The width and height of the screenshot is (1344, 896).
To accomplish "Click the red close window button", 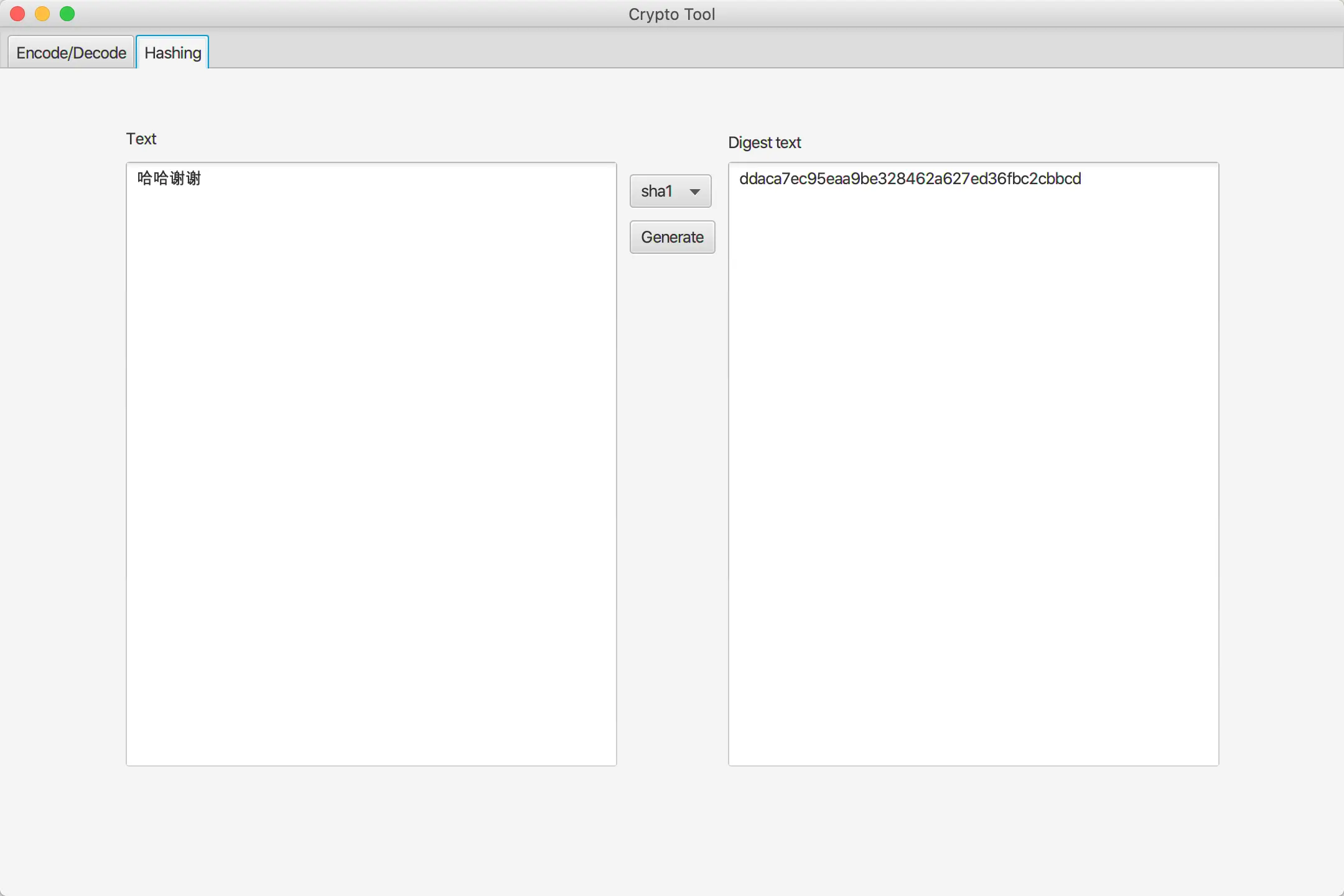I will [17, 14].
